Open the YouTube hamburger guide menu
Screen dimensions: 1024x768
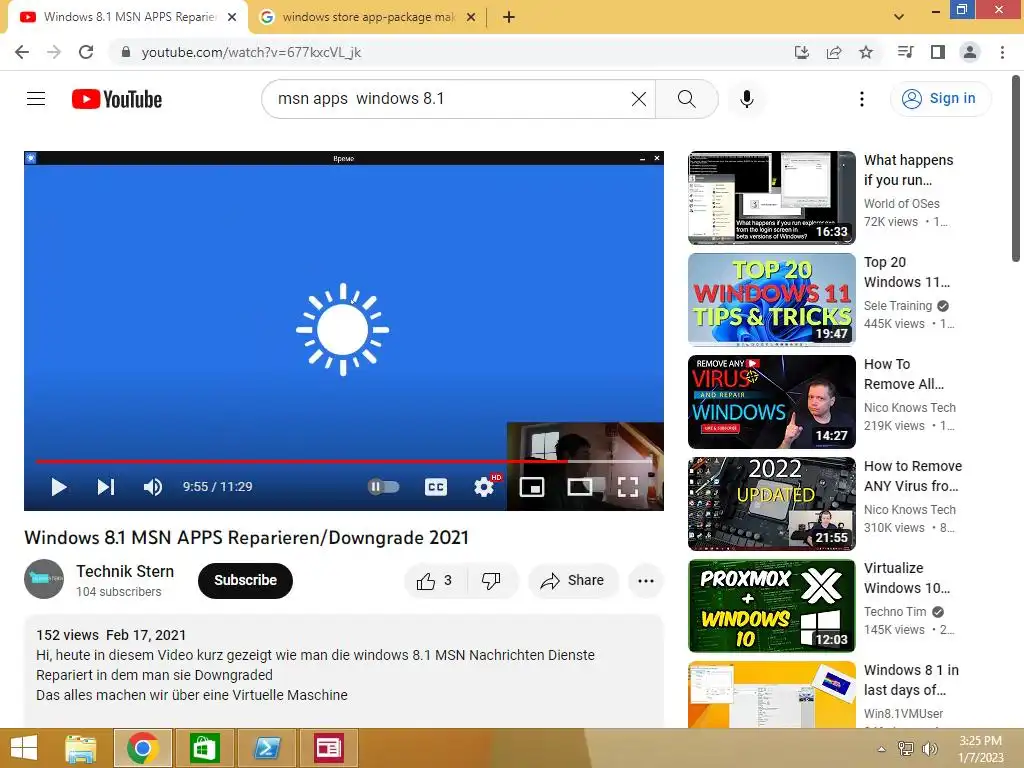tap(36, 99)
